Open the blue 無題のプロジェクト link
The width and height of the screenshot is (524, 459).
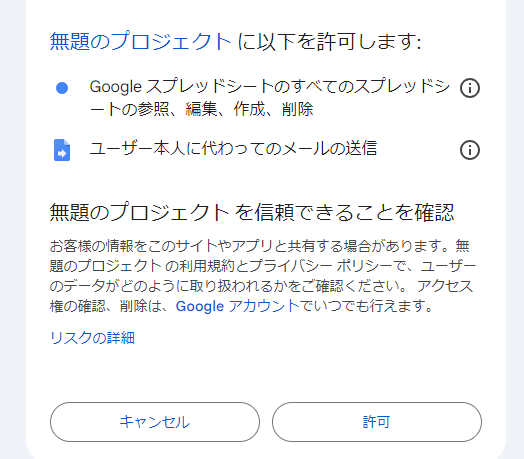pyautogui.click(x=140, y=41)
